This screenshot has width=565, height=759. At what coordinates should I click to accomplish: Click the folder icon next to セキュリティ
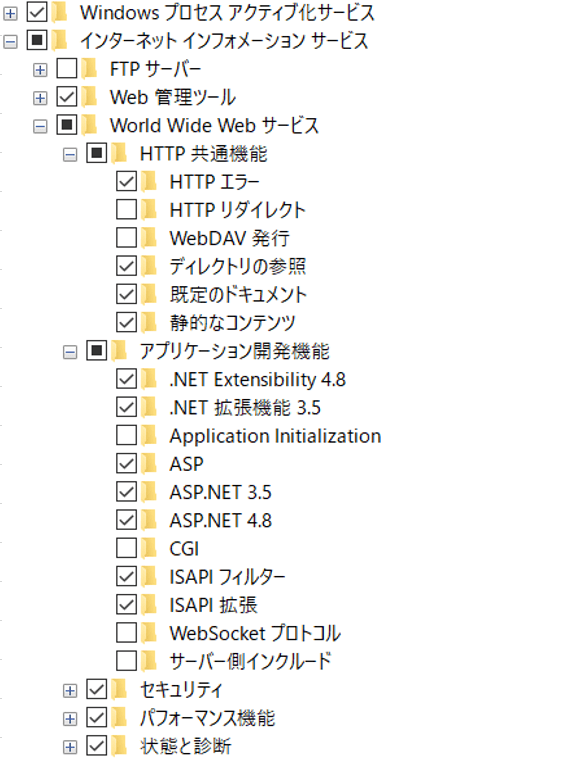pyautogui.click(x=119, y=689)
